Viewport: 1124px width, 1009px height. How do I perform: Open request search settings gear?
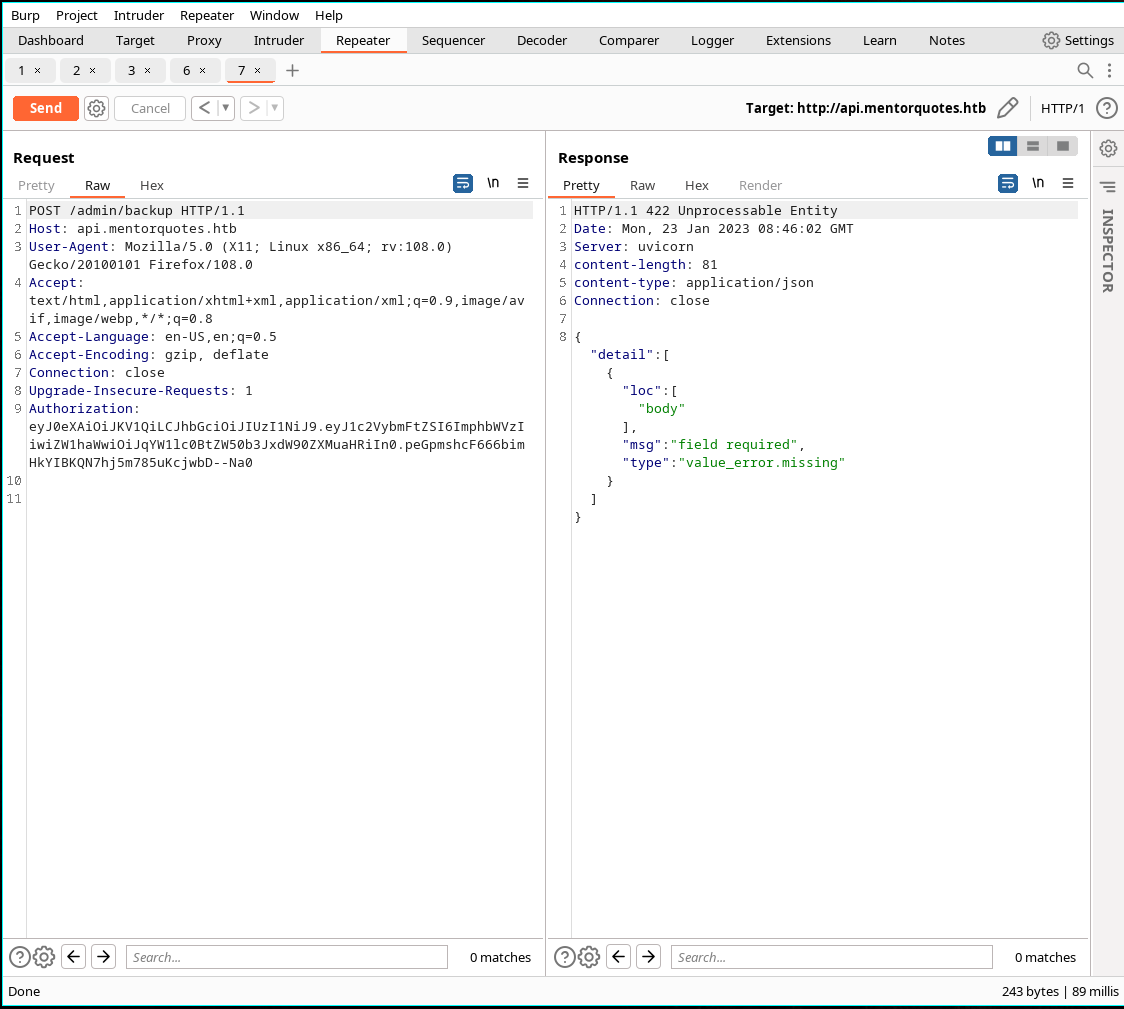(44, 957)
